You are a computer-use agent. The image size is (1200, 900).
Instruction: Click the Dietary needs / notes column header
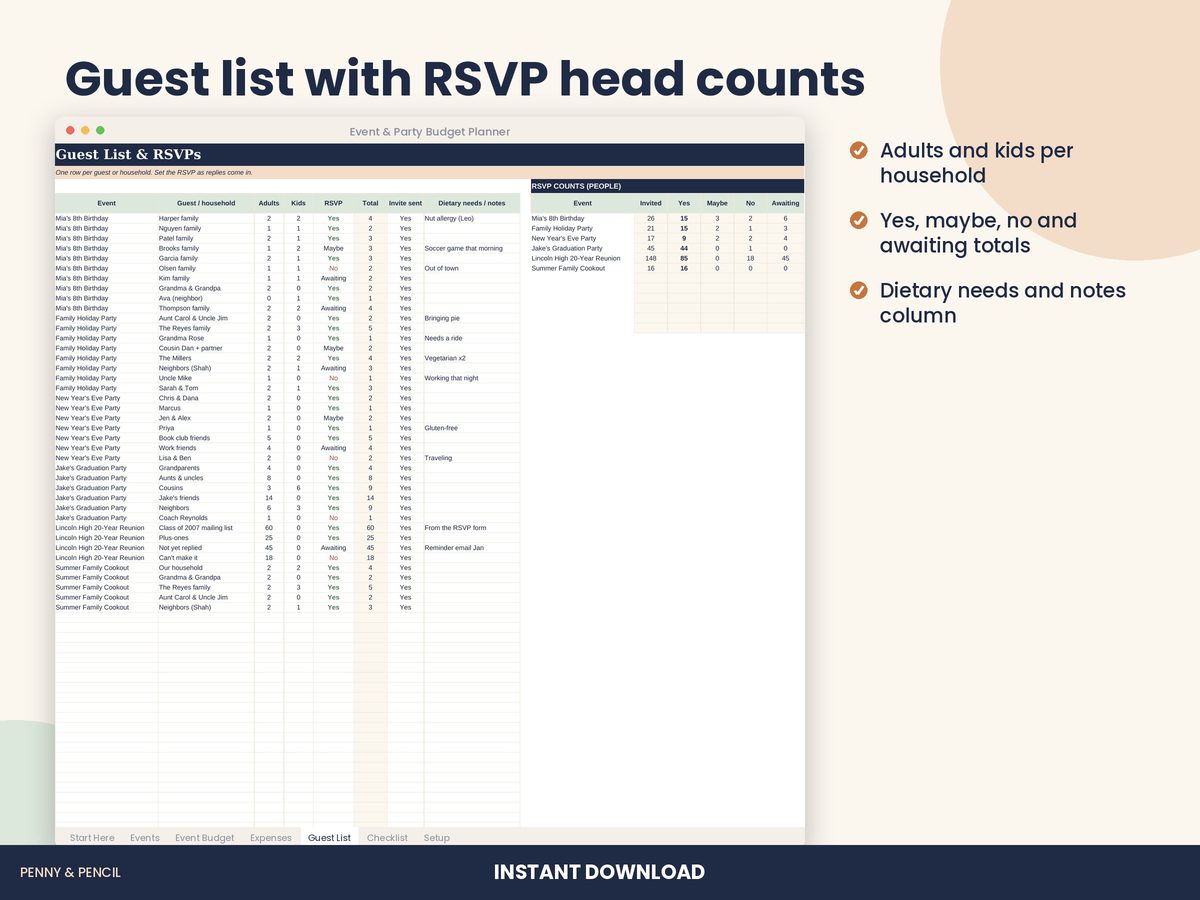point(471,203)
